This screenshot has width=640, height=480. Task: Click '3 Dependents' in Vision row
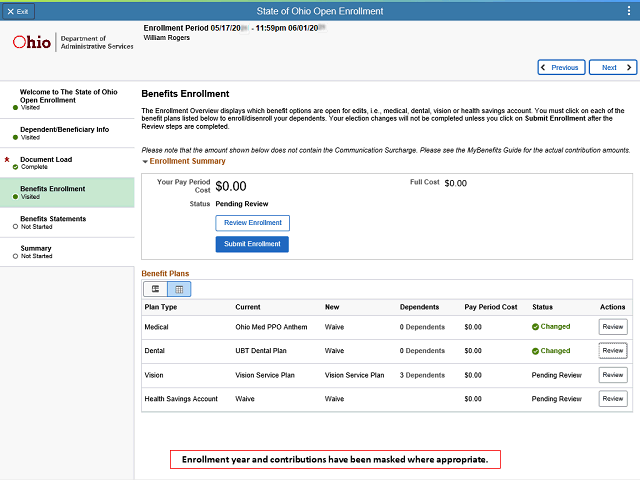[x=422, y=375]
